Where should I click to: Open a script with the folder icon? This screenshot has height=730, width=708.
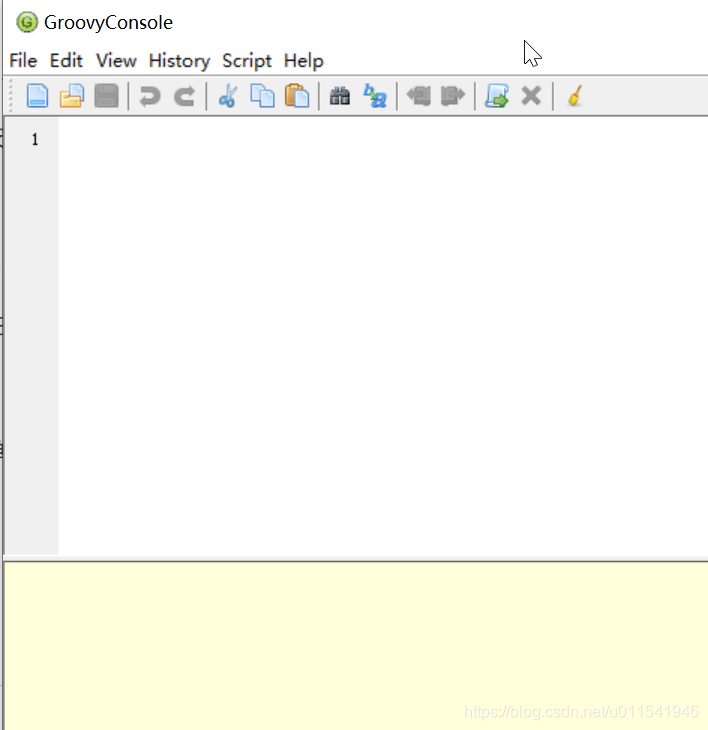coord(72,96)
